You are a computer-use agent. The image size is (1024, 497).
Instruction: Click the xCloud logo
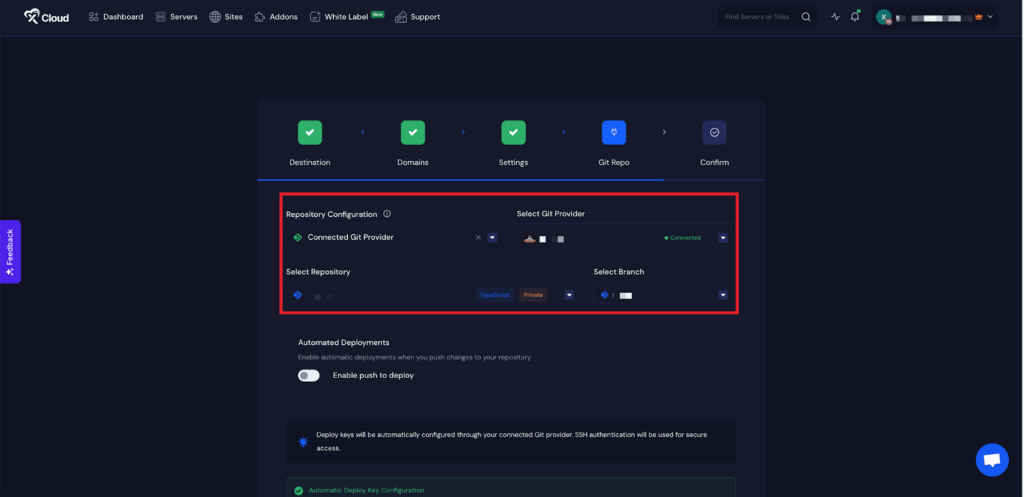tap(46, 16)
